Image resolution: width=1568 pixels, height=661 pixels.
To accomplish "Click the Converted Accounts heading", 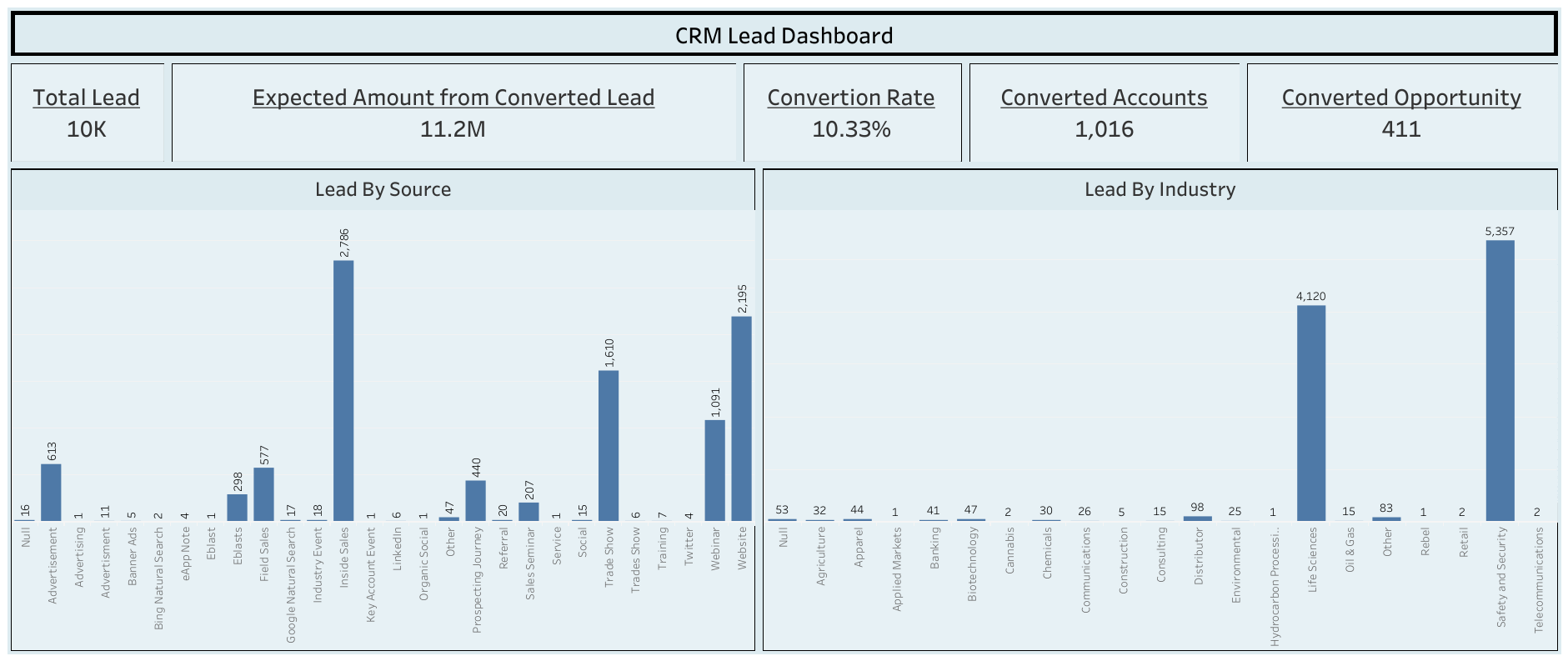I will 1104,98.
